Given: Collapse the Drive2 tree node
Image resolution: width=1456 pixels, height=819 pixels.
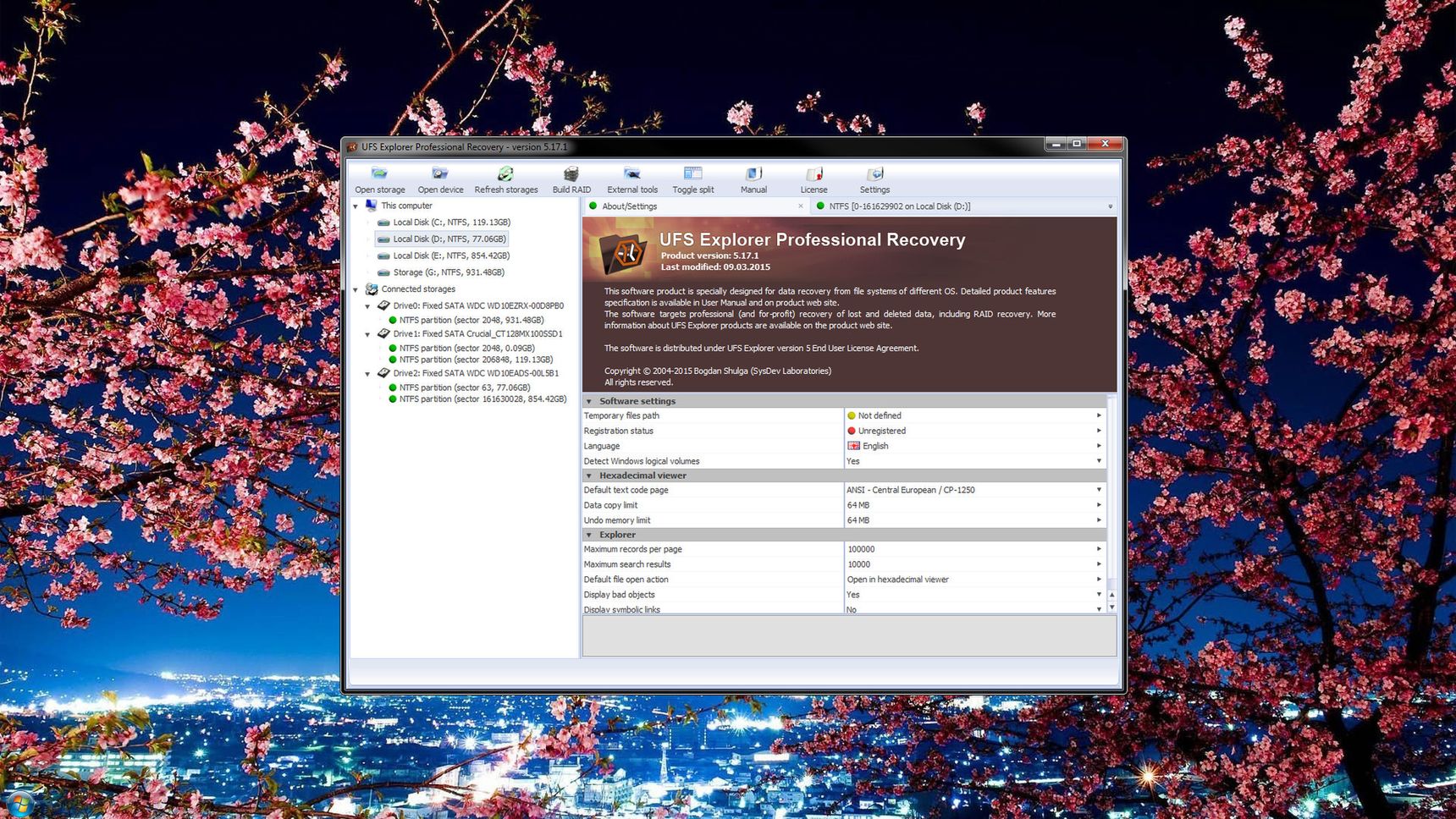Looking at the screenshot, I should click(368, 374).
